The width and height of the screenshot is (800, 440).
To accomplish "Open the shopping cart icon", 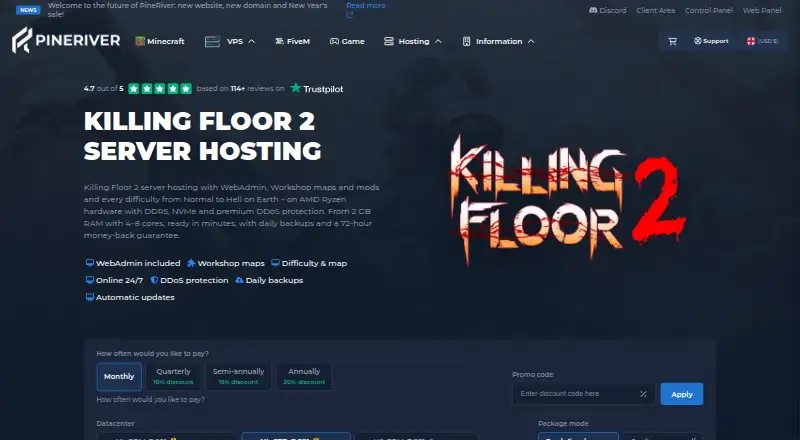I will (672, 41).
